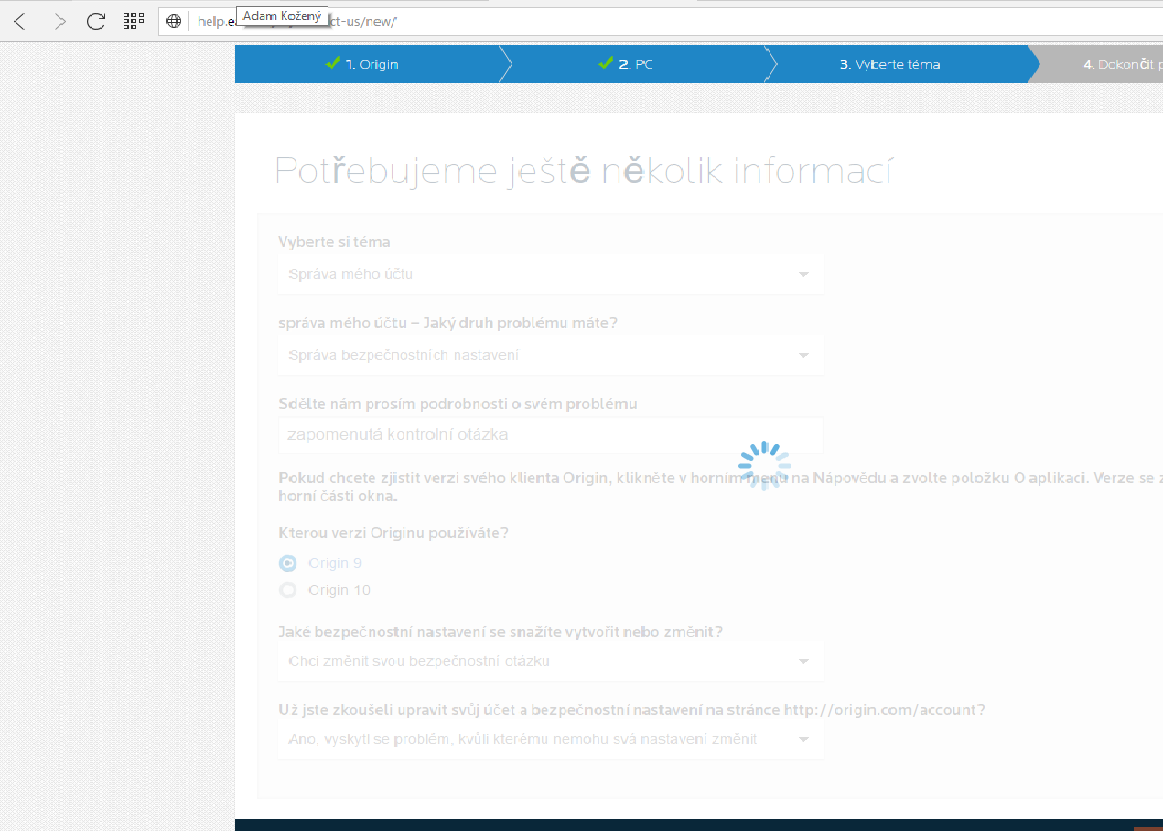Open the apps grid icon in toolbar
The height and width of the screenshot is (831, 1163).
click(x=134, y=21)
